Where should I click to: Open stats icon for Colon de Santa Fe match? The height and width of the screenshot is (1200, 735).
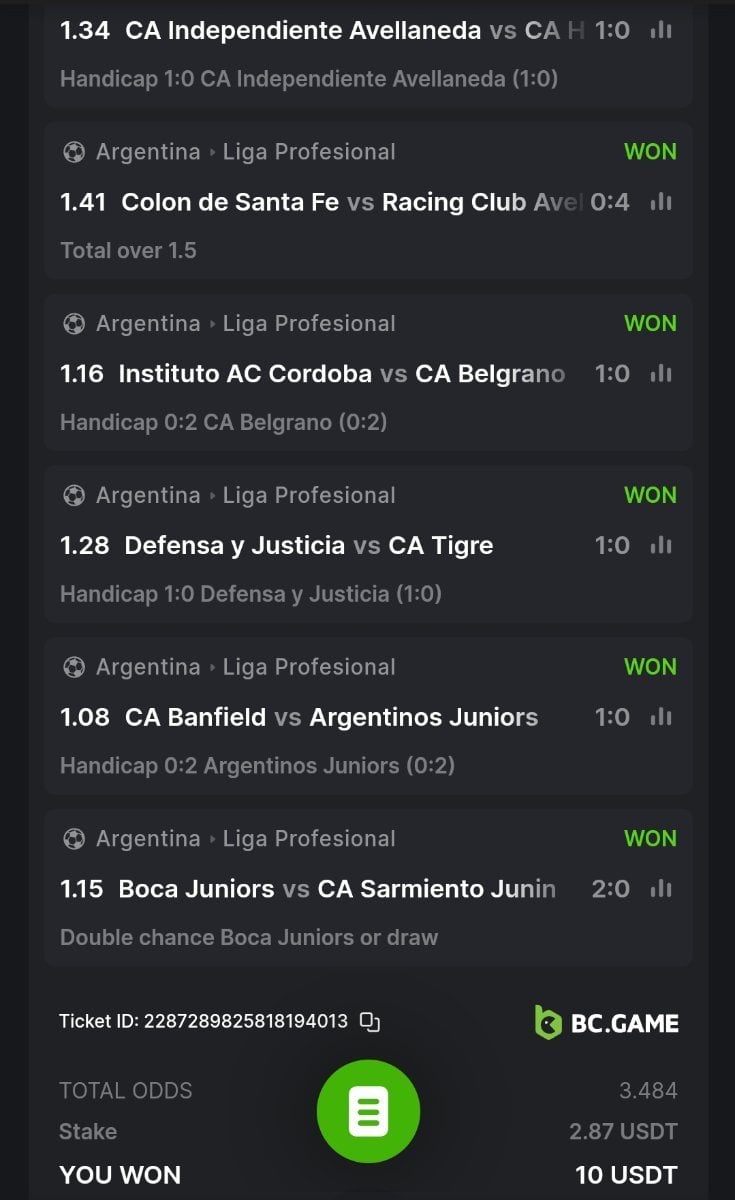(x=661, y=202)
